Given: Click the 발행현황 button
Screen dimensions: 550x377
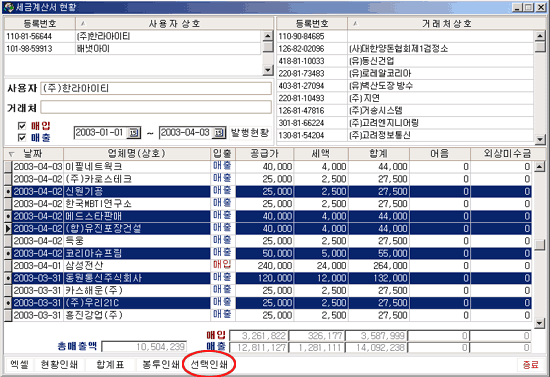Looking at the screenshot, I should pos(250,133).
